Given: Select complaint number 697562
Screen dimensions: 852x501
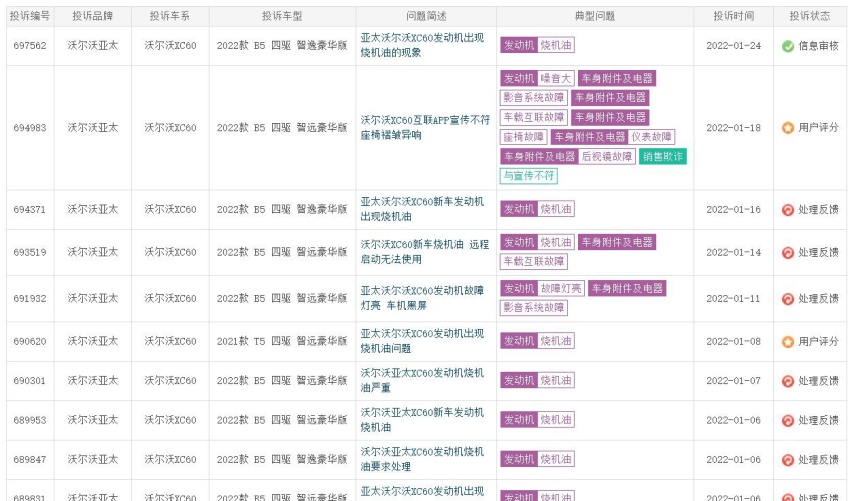Looking at the screenshot, I should coord(30,46).
